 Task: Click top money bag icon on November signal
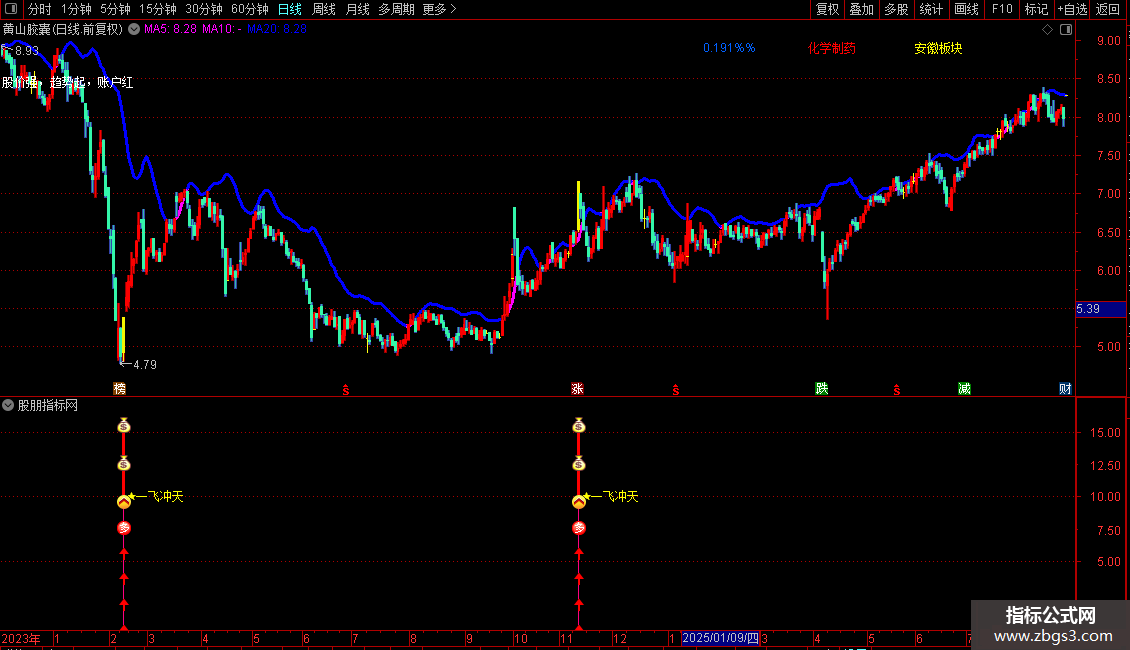(x=579, y=426)
